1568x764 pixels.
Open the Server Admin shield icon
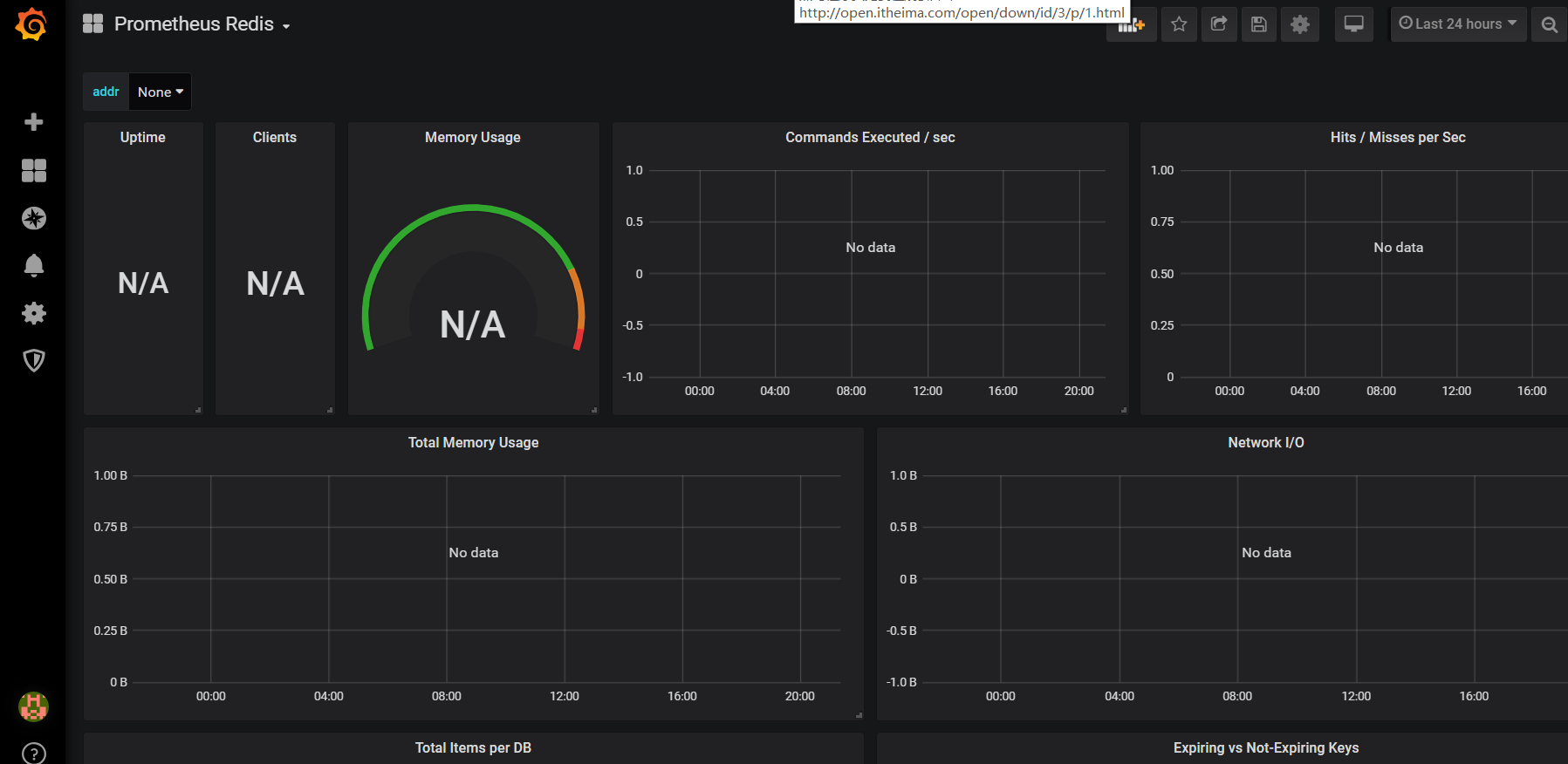(x=34, y=360)
